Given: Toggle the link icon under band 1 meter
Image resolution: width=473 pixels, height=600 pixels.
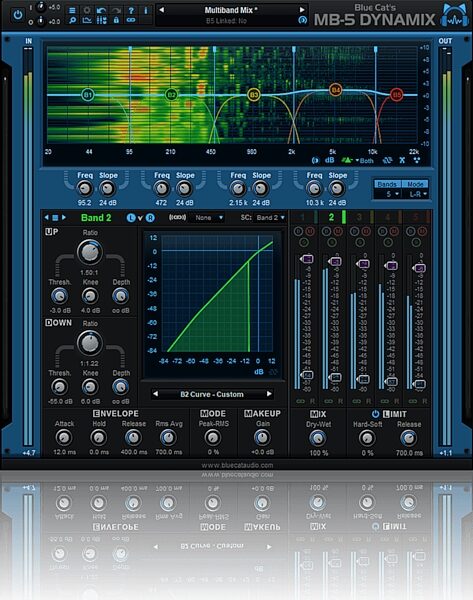Looking at the screenshot, I should point(300,401).
